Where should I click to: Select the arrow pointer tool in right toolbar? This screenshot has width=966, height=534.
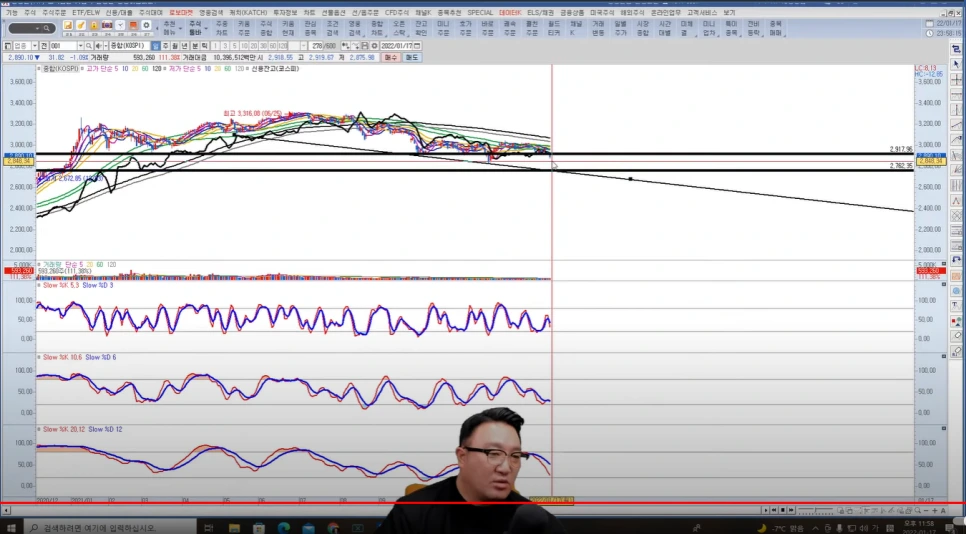click(956, 64)
